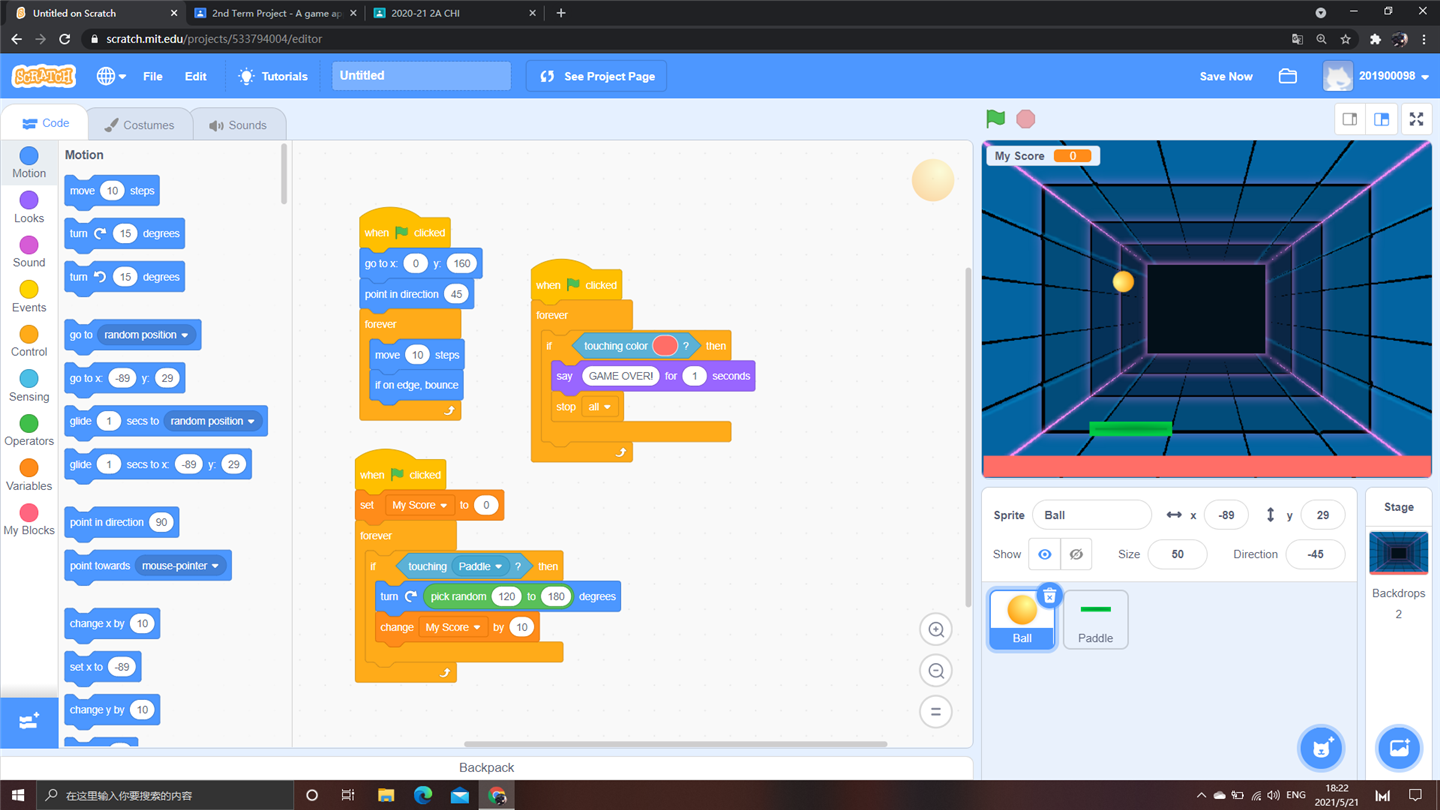Zoom out of the code workspace
The width and height of the screenshot is (1440, 810).
936,671
